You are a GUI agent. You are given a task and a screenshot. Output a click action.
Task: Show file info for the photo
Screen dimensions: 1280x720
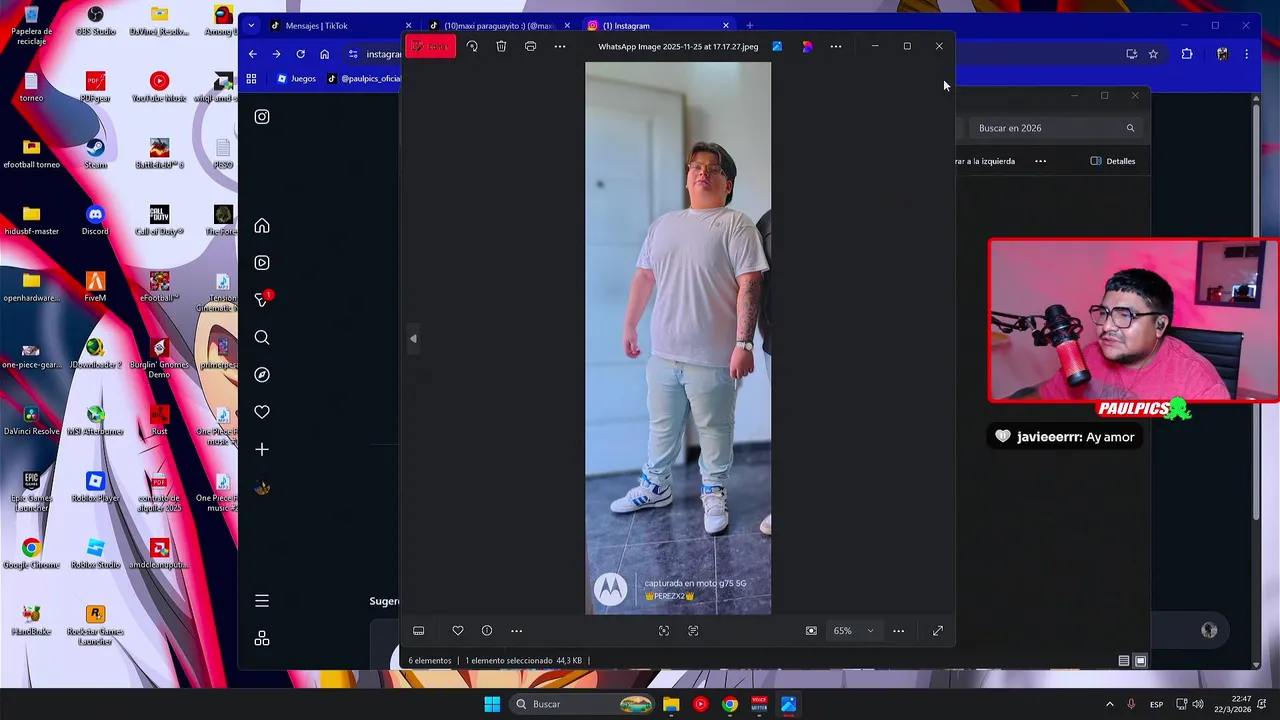[x=487, y=631]
